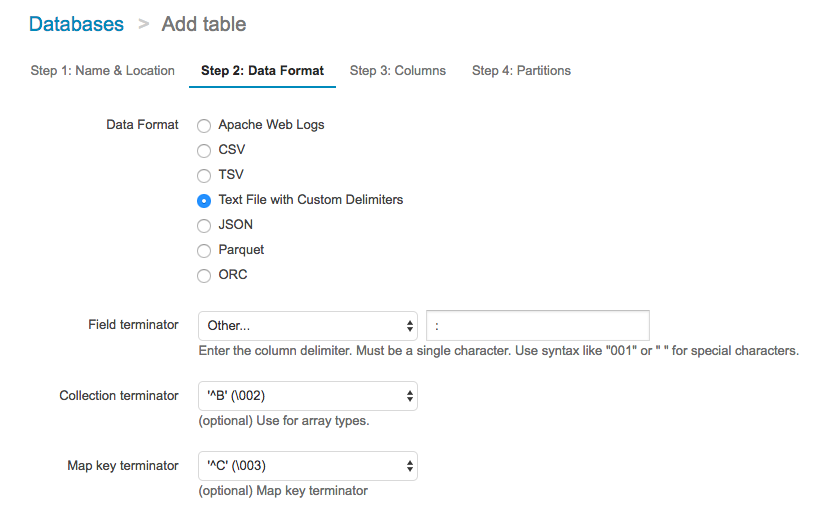Select the TSV radio button
This screenshot has width=813, height=518.
[204, 176]
